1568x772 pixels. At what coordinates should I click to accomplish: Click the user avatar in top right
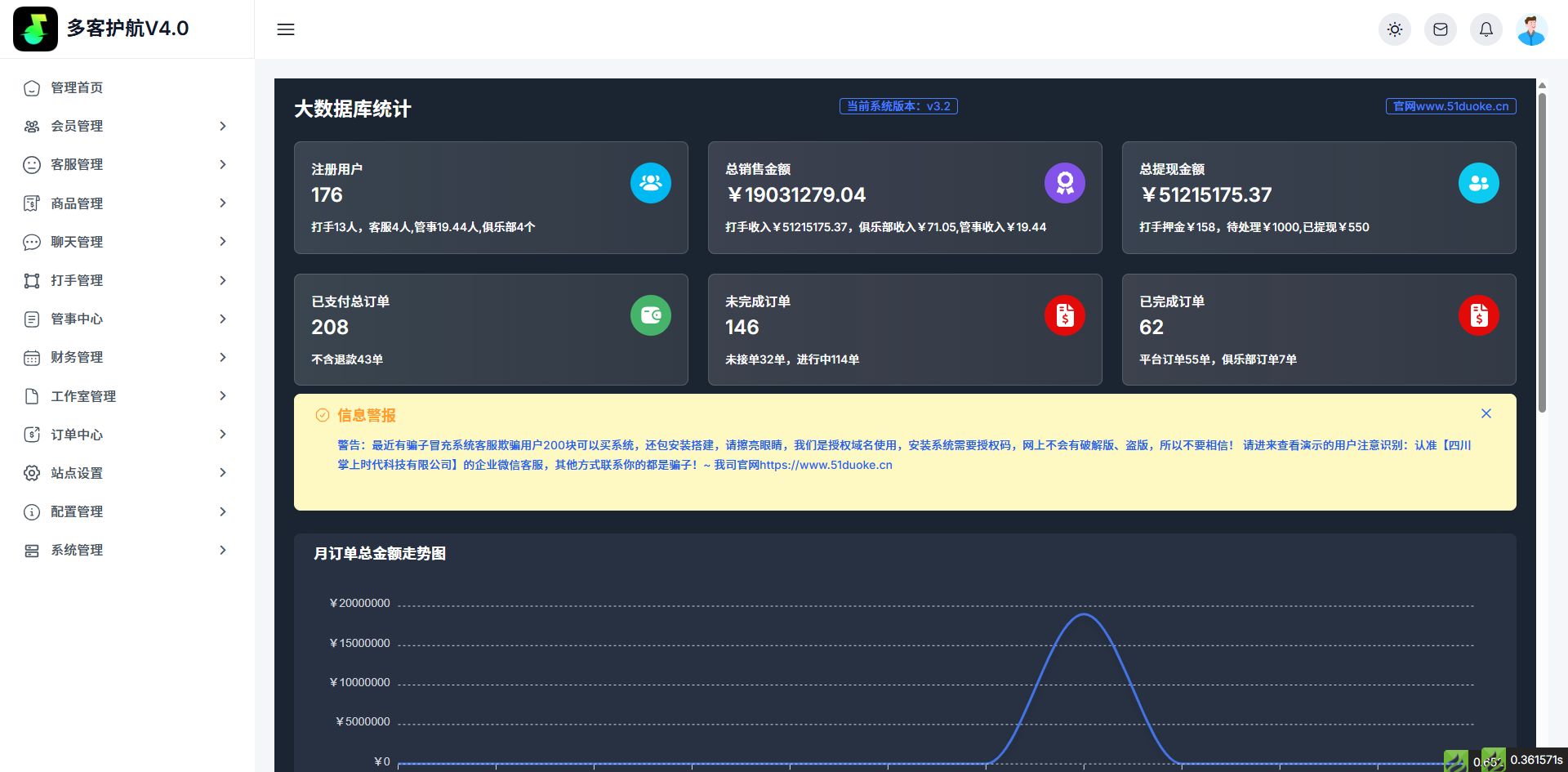point(1531,29)
